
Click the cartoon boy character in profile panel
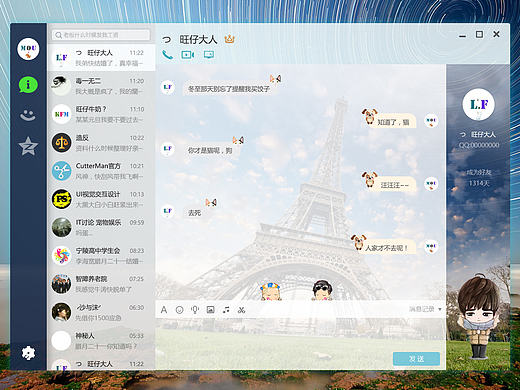479,317
